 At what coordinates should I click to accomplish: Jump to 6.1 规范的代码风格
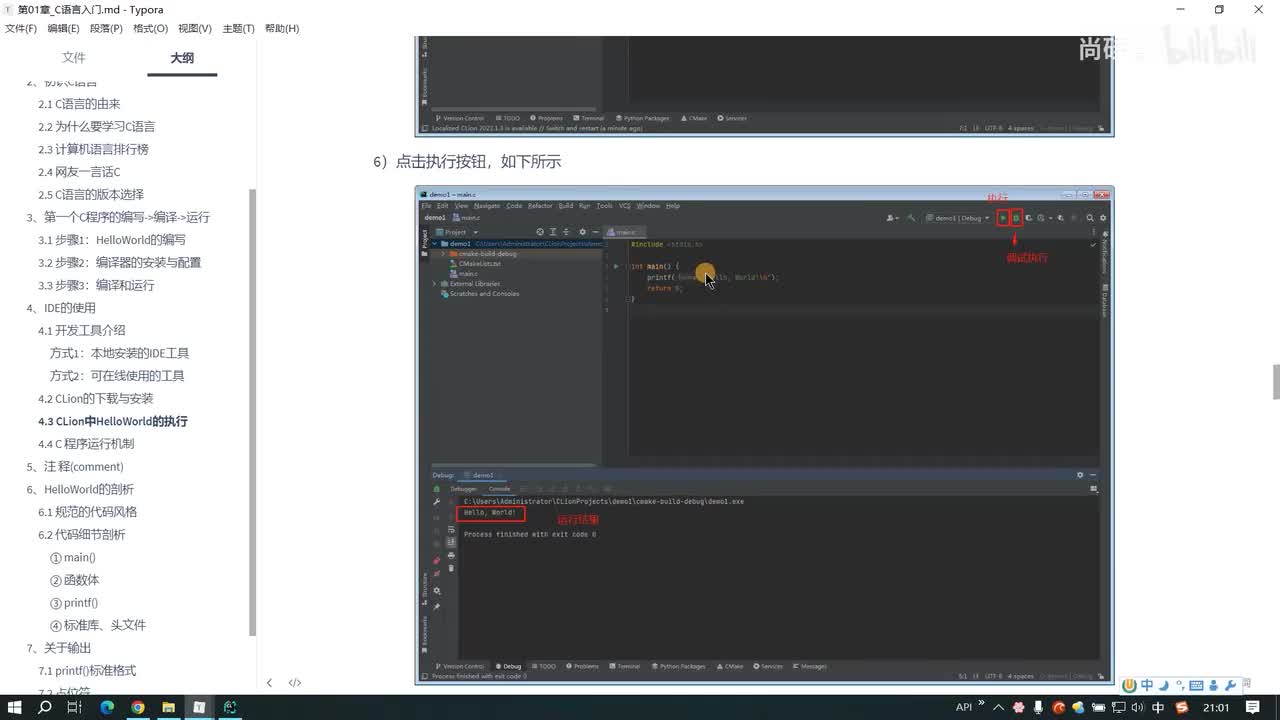coord(88,512)
